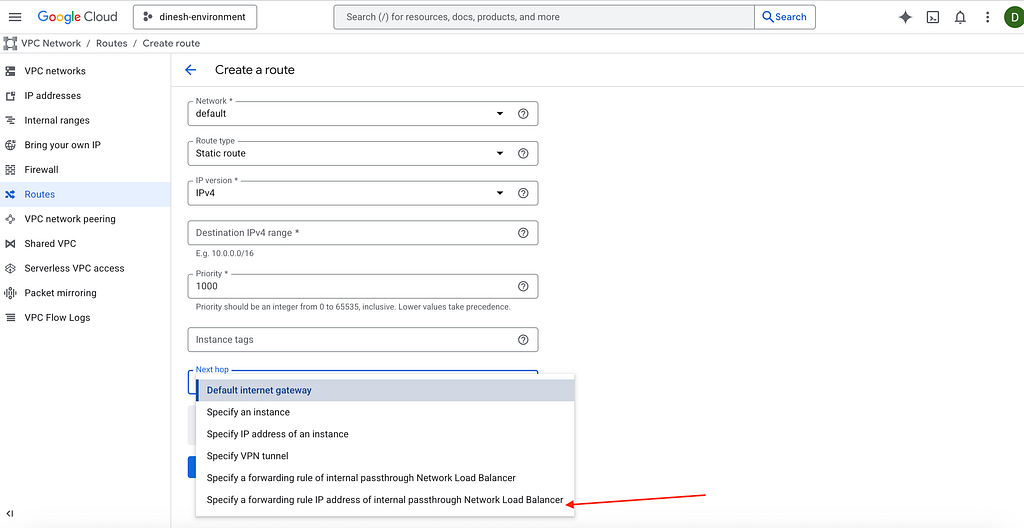Open the dinesh-environment project picker
The width and height of the screenshot is (1024, 528).
click(x=195, y=17)
